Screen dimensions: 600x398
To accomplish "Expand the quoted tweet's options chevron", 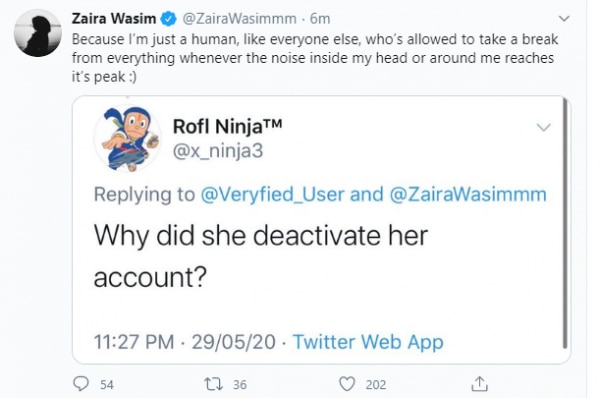I will tap(543, 127).
